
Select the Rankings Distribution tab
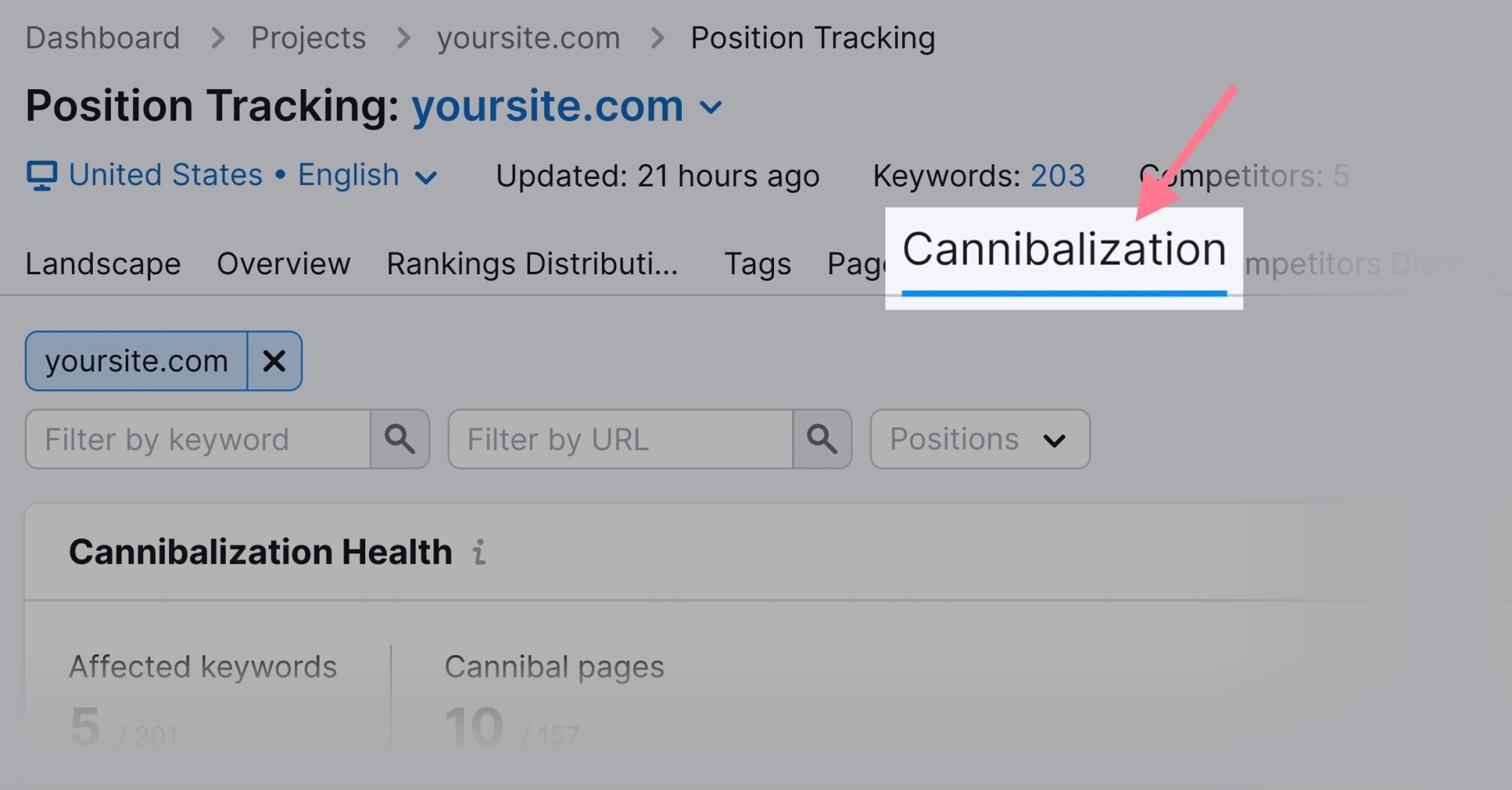(532, 264)
